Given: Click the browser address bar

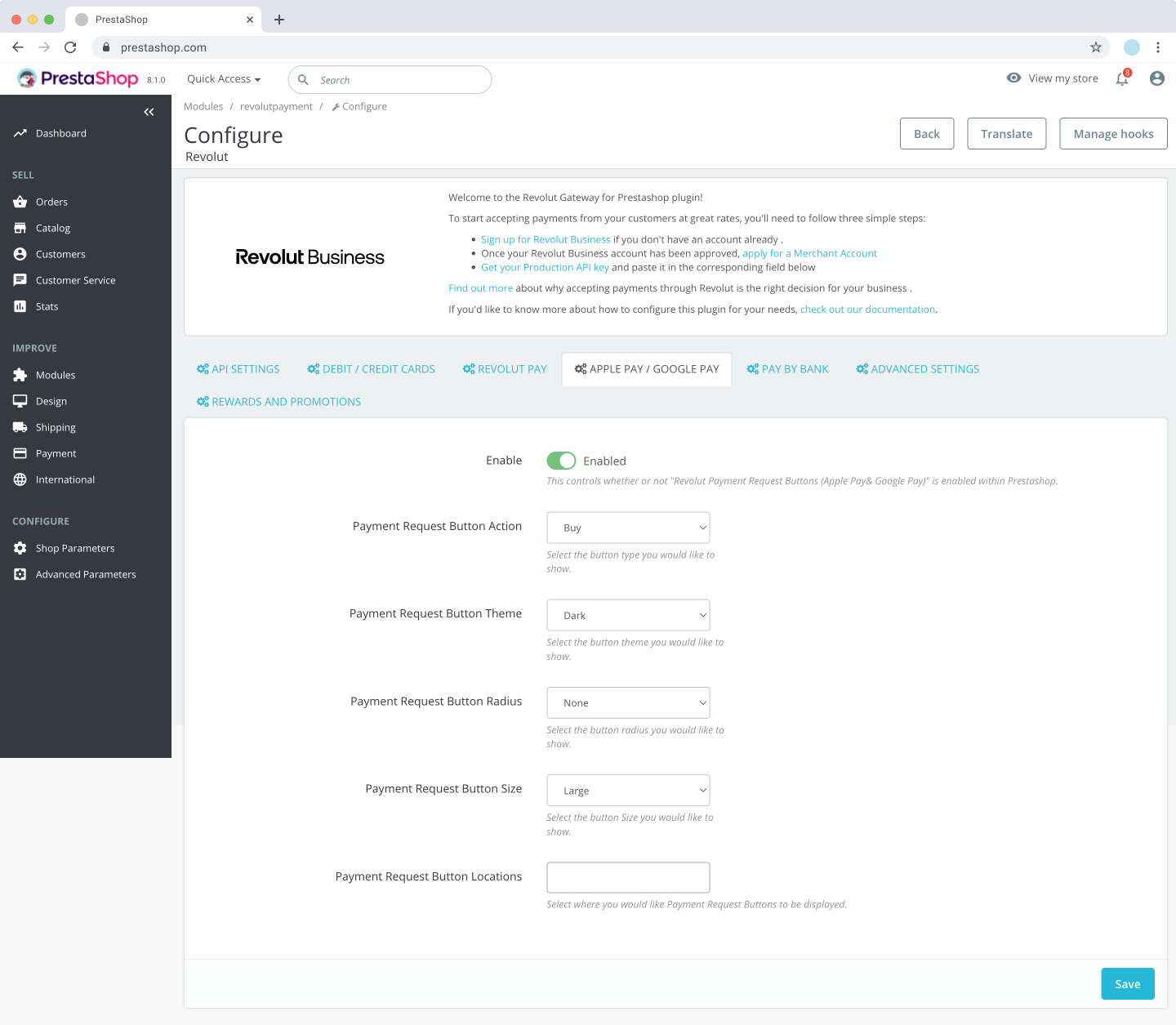Looking at the screenshot, I should pos(600,47).
